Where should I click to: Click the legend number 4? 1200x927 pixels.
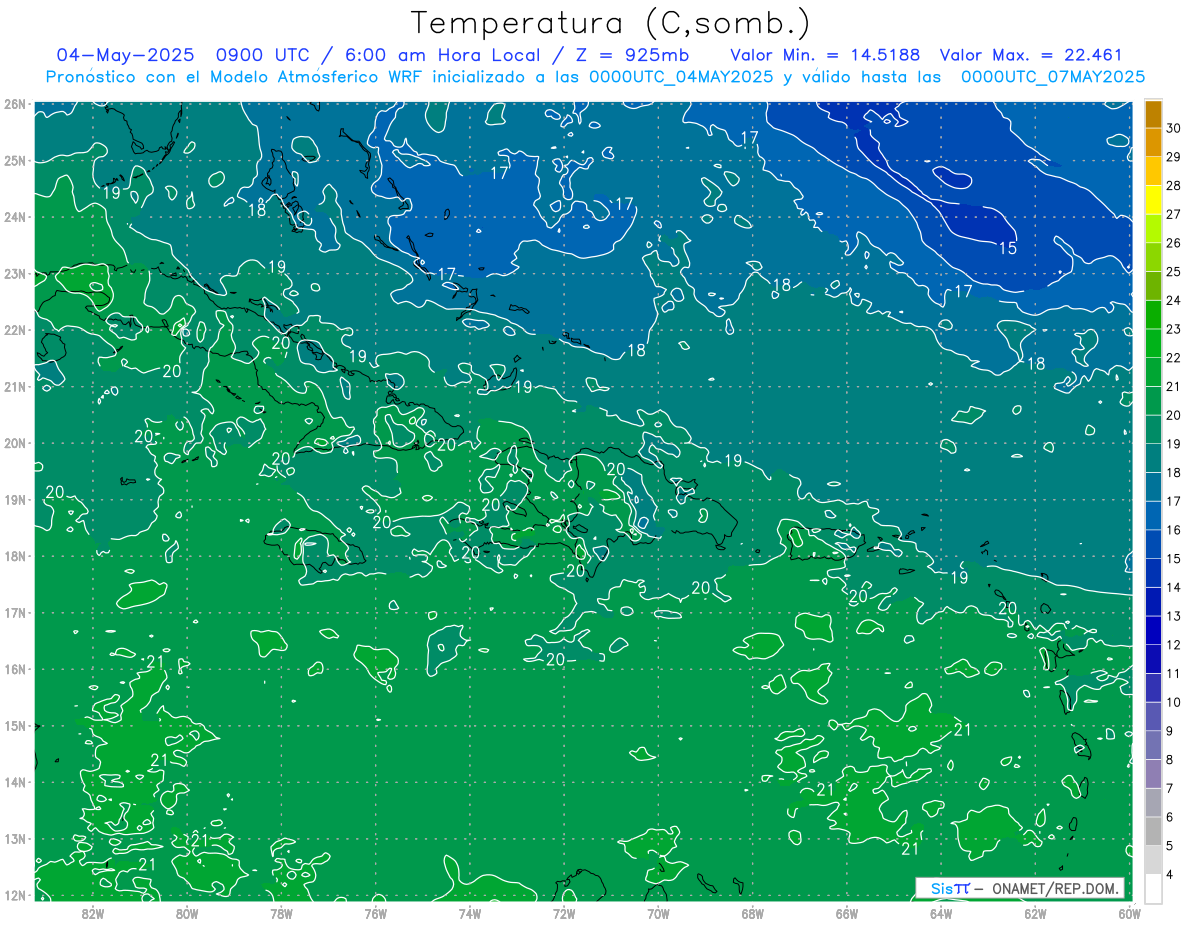pyautogui.click(x=1170, y=874)
